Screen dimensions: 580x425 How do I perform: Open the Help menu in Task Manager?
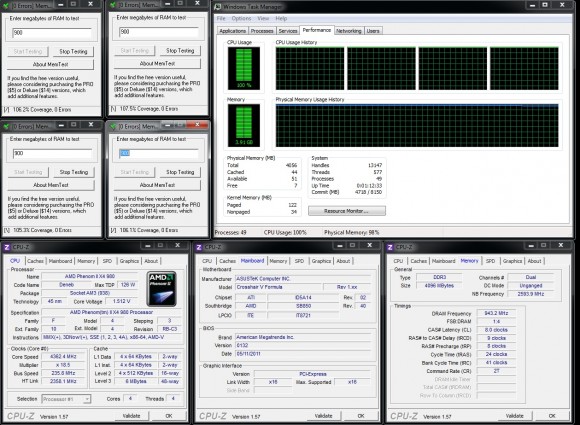point(281,18)
